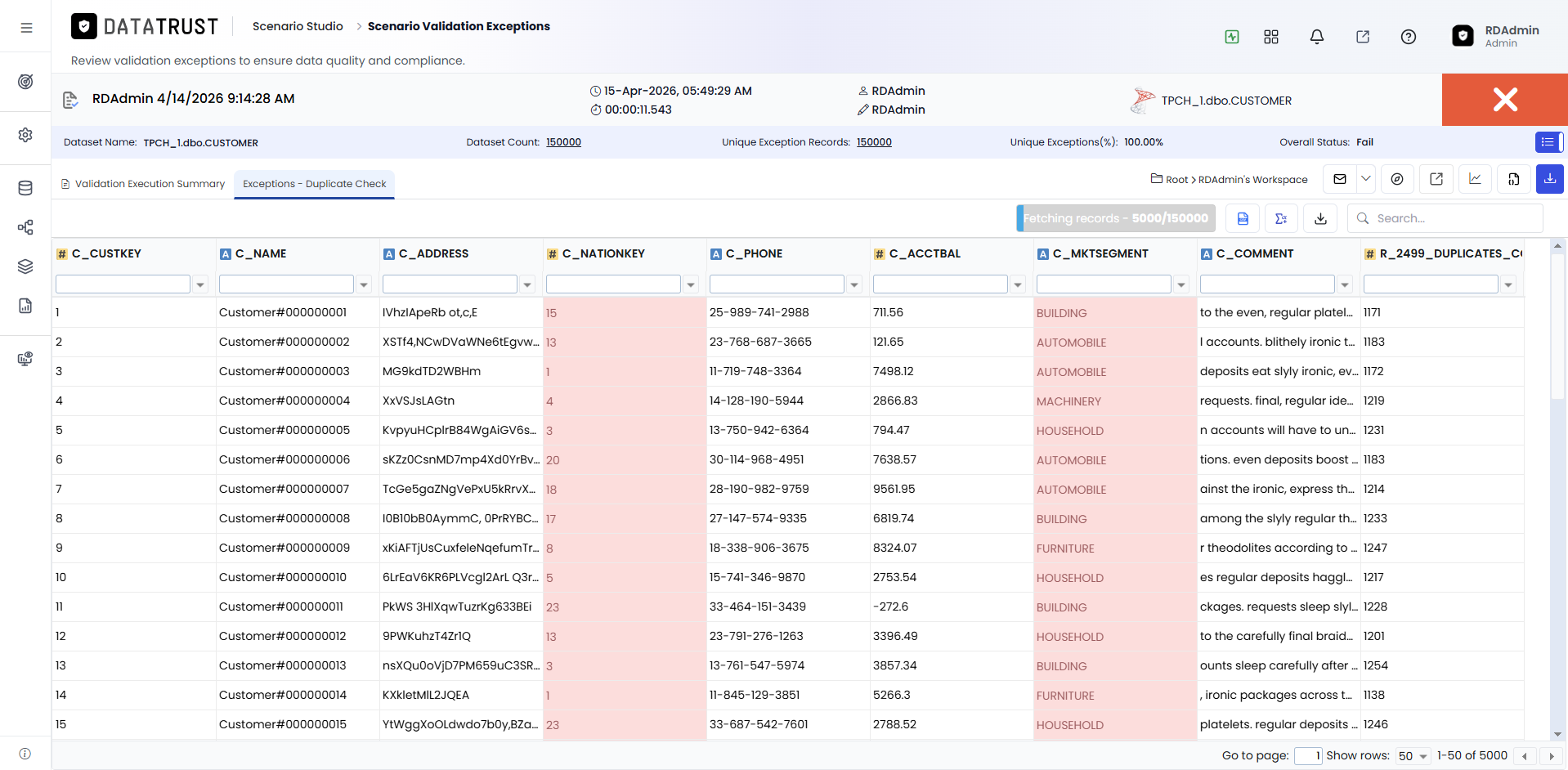Click the Fetching records progress bar
Screen dimensions: 1568x770
click(x=1116, y=218)
